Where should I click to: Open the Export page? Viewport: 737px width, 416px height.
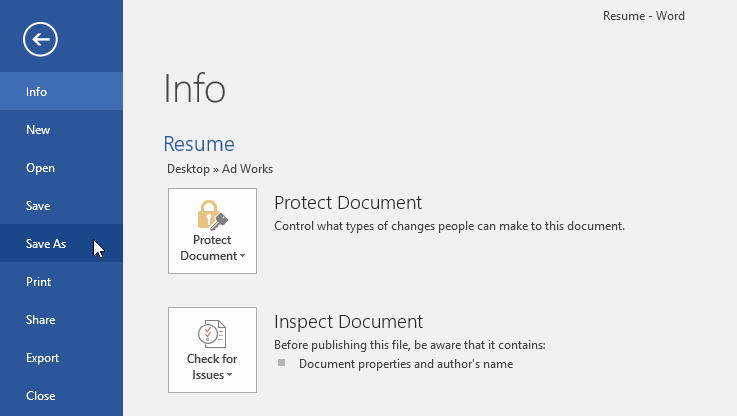tap(42, 358)
